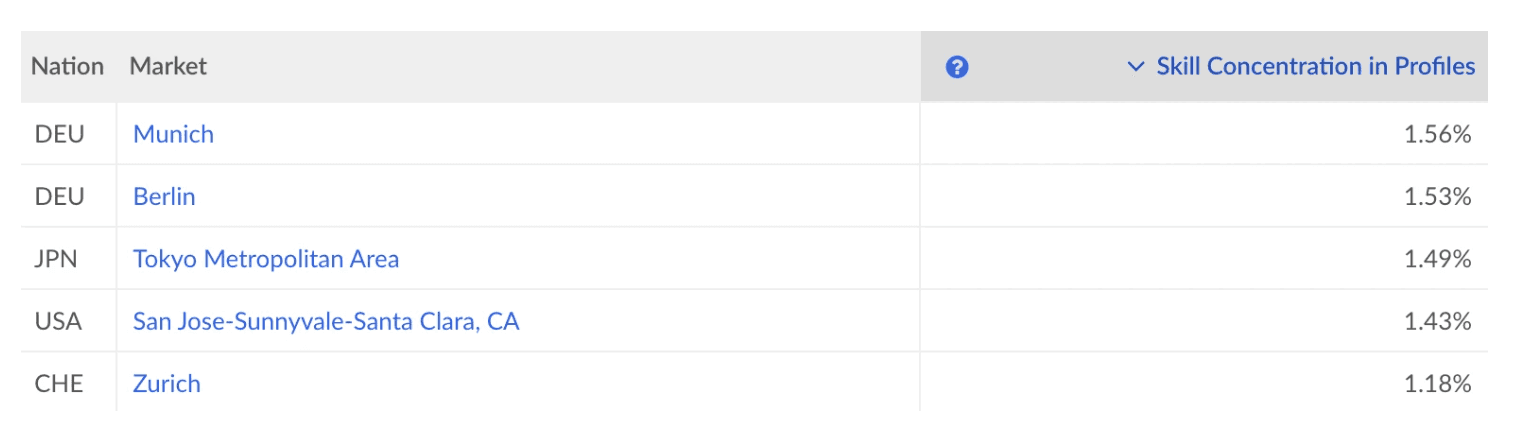The image size is (1514, 440).
Task: Open the Berlin market link
Action: pyautogui.click(x=164, y=197)
